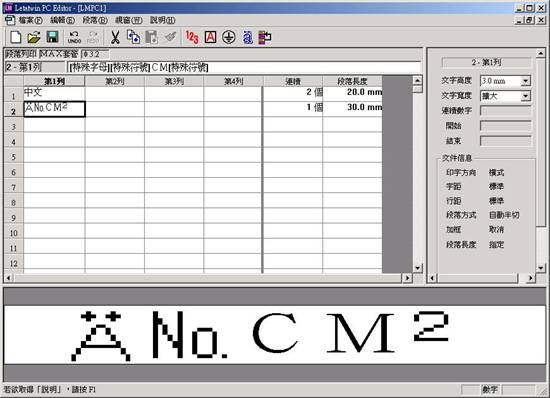The height and width of the screenshot is (398, 550).
Task: Open a file with the folder icon
Action: tap(34, 37)
